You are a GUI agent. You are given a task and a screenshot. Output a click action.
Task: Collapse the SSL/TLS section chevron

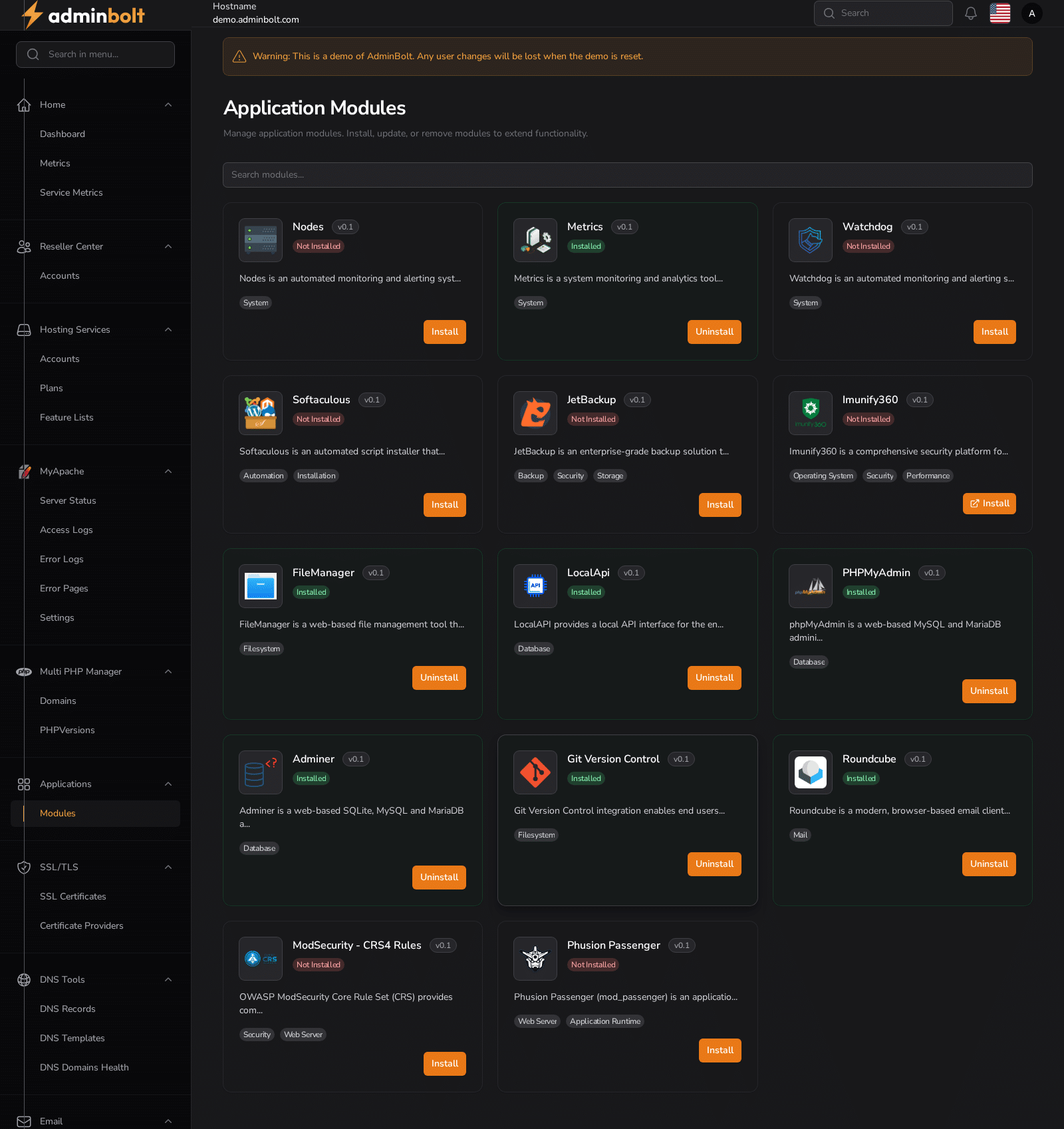[x=168, y=868]
